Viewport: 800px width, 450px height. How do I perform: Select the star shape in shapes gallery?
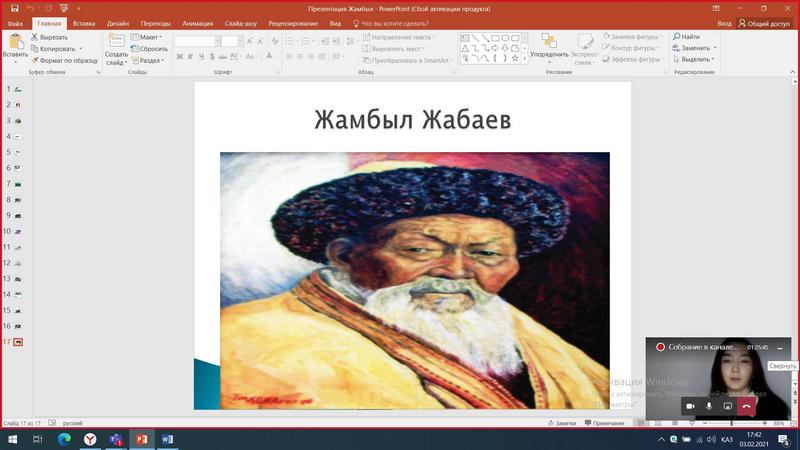[x=515, y=58]
